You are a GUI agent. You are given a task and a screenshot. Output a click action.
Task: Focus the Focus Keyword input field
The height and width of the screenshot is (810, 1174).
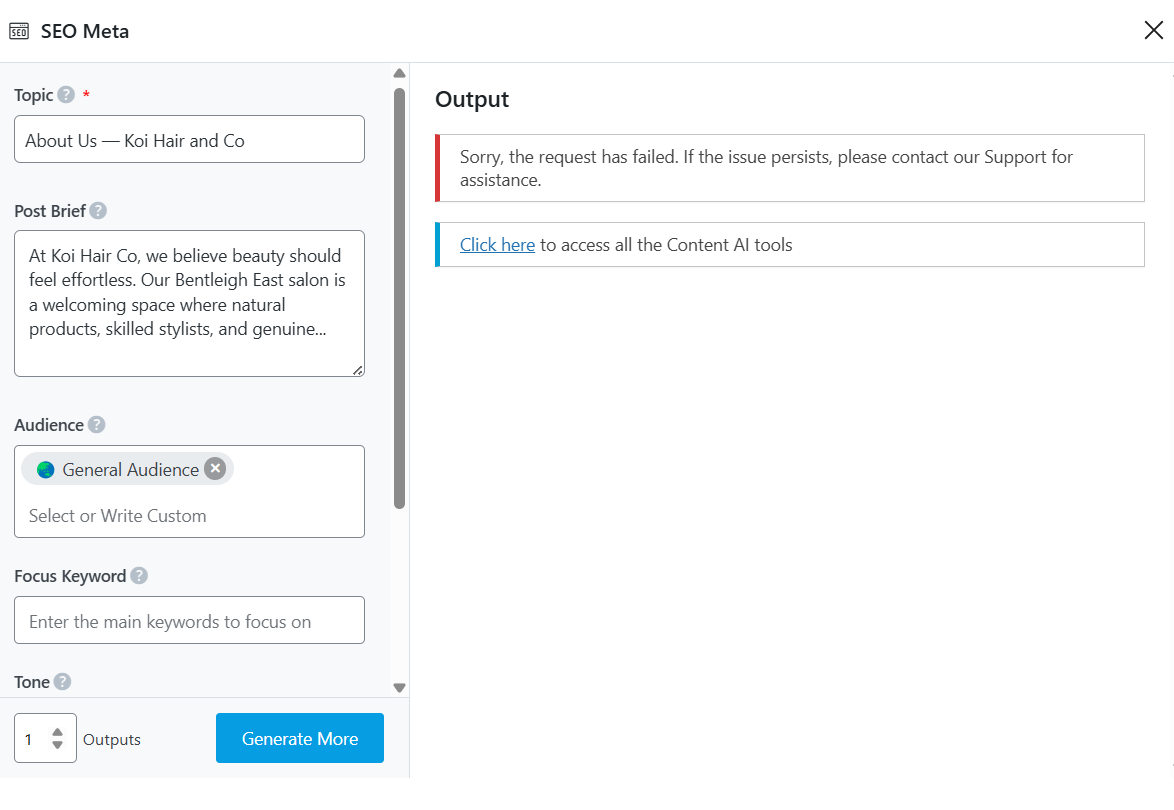coord(189,621)
